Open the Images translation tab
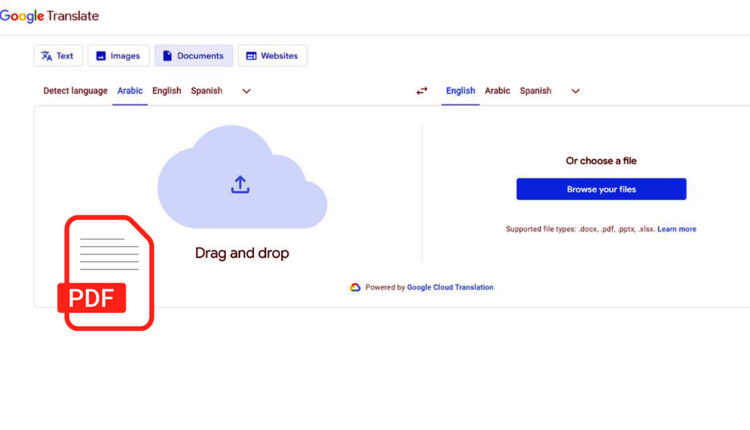The image size is (750, 430). (x=118, y=56)
